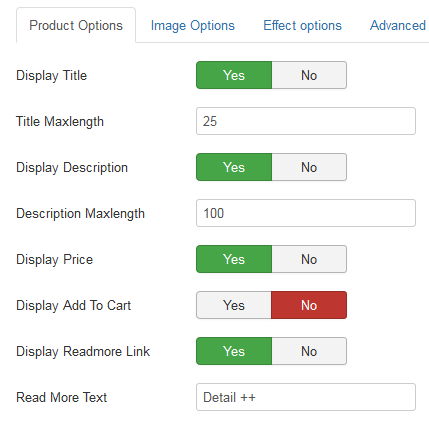Click the Description Maxlength input field
Image resolution: width=429 pixels, height=430 pixels.
(306, 213)
